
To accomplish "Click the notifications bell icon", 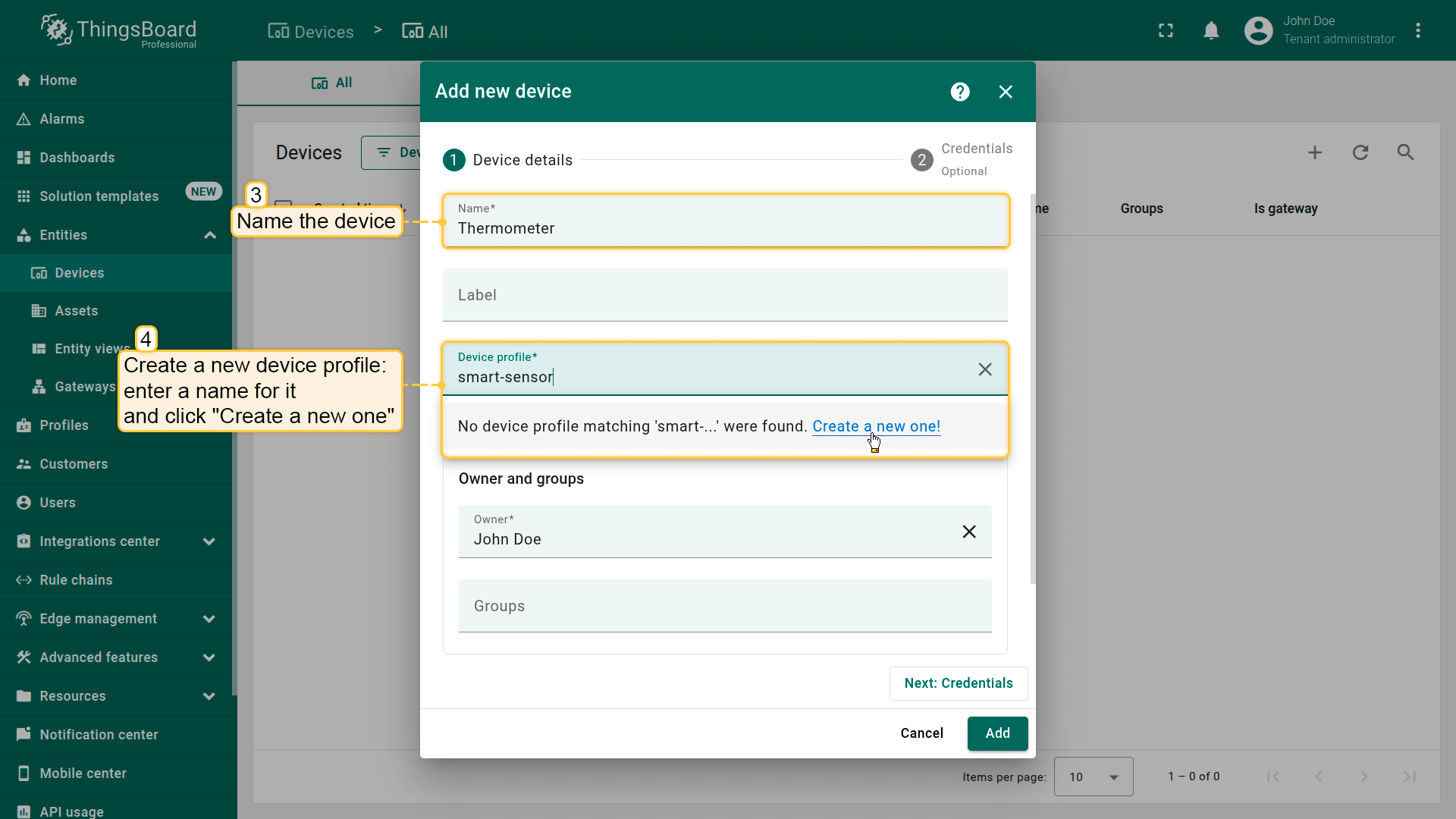I will [1211, 31].
